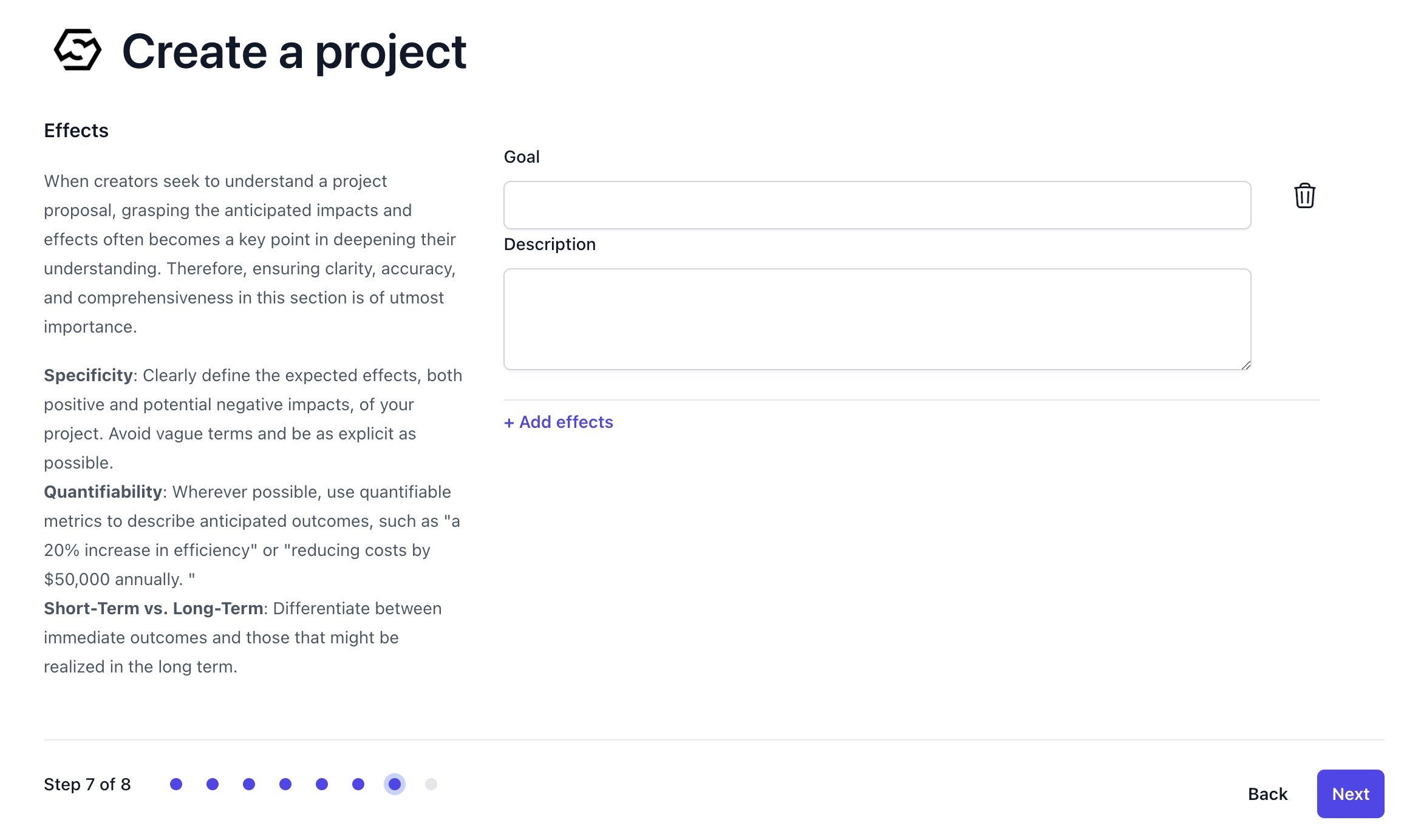This screenshot has width=1404, height=840.
Task: Focus the Description text area
Action: point(877,319)
